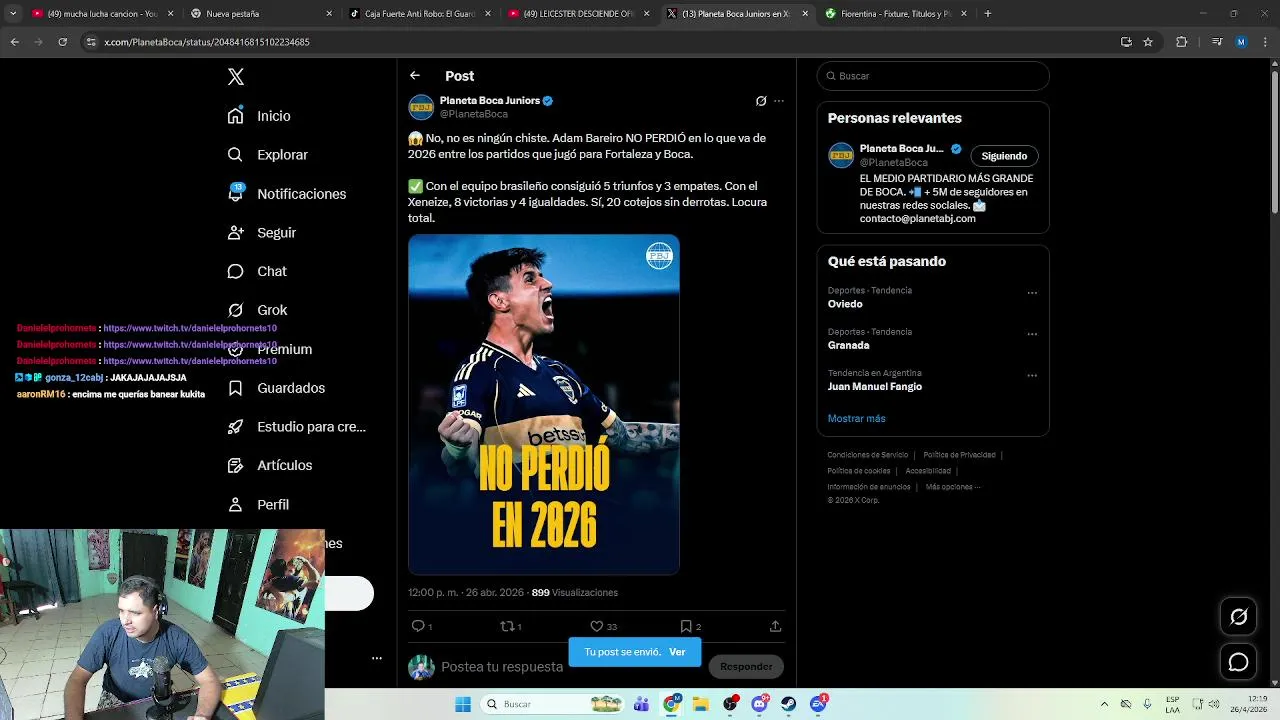This screenshot has height=720, width=1280.
Task: Open Artículos in the sidebar
Action: pyautogui.click(x=270, y=465)
